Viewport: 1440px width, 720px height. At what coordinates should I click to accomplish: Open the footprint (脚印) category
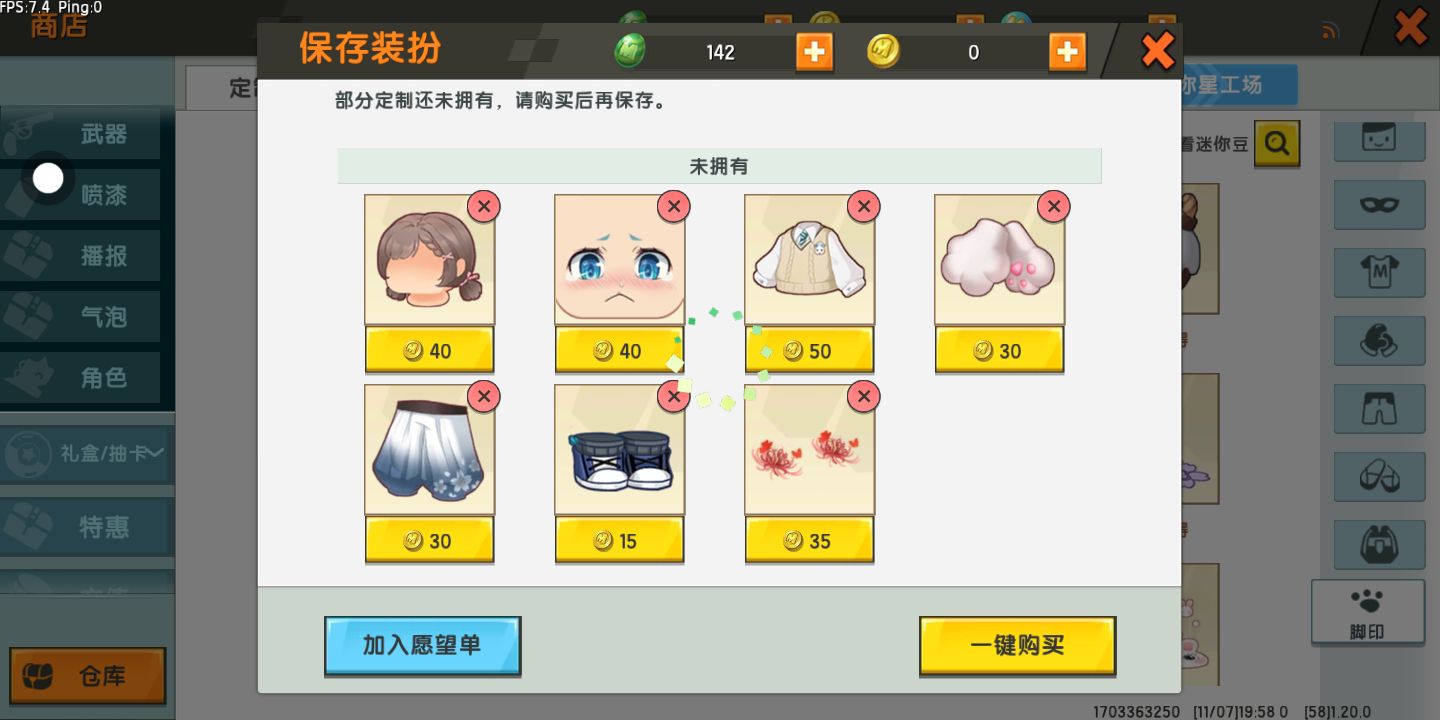[x=1367, y=612]
